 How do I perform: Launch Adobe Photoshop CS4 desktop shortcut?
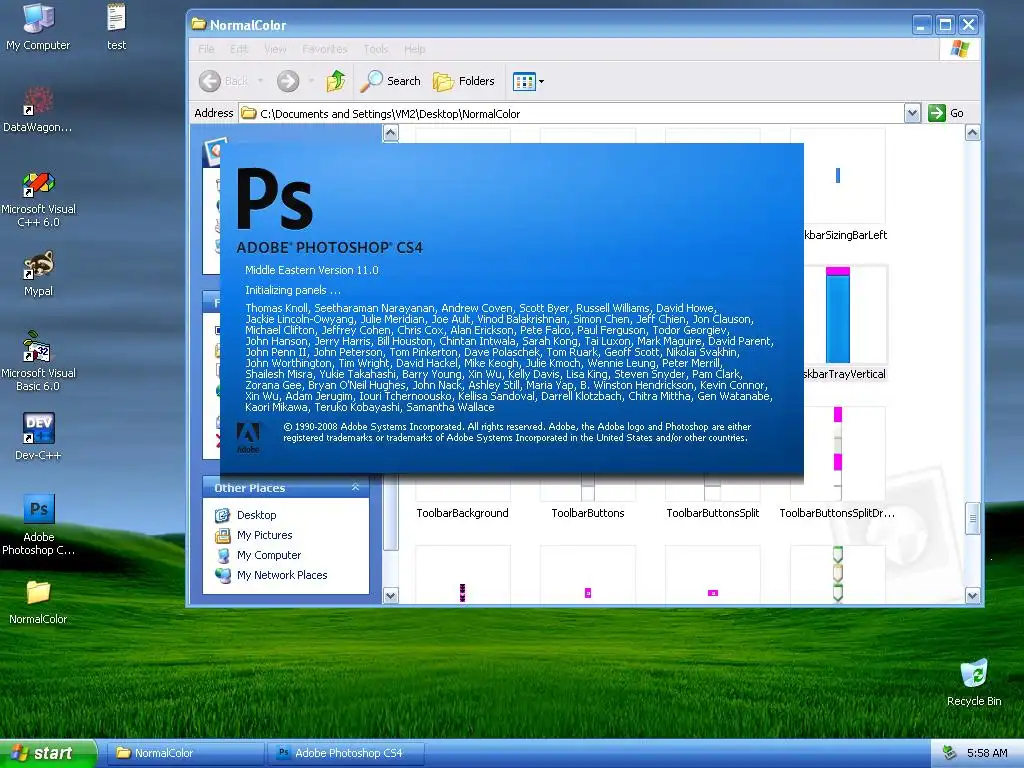[38, 524]
